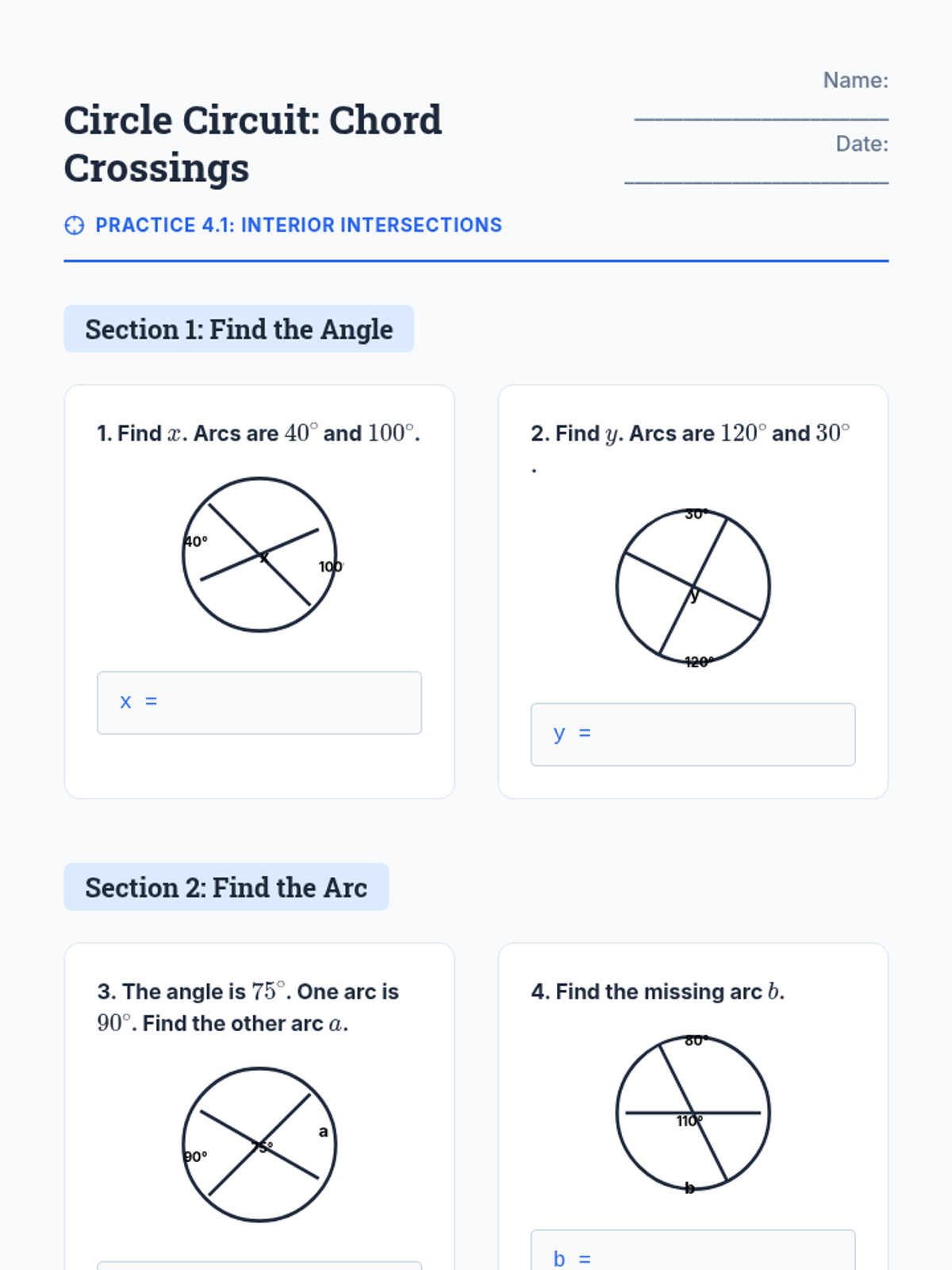The height and width of the screenshot is (1270, 952).
Task: Select the Section 1: Find the Angle header
Action: [x=239, y=329]
